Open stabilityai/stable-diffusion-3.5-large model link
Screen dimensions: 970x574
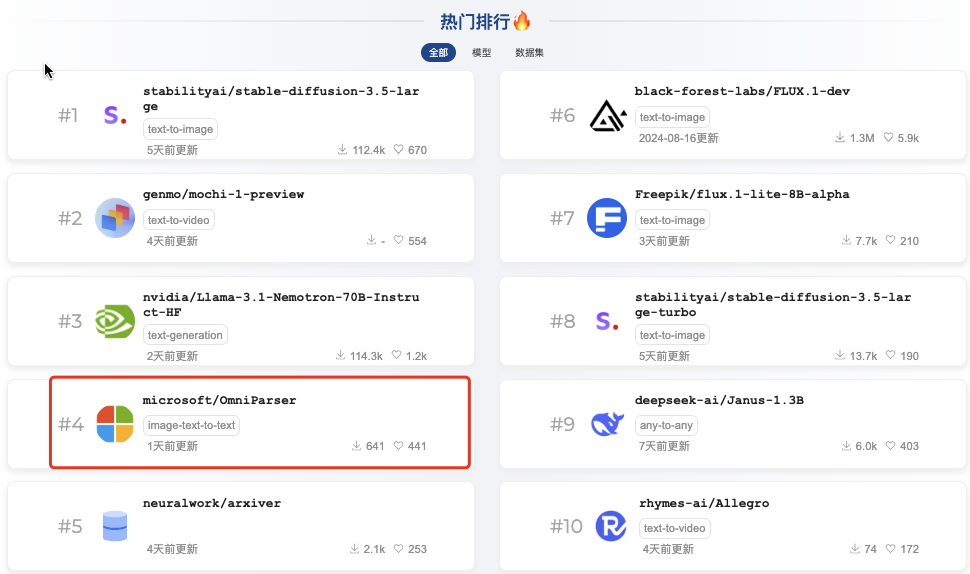(x=281, y=99)
